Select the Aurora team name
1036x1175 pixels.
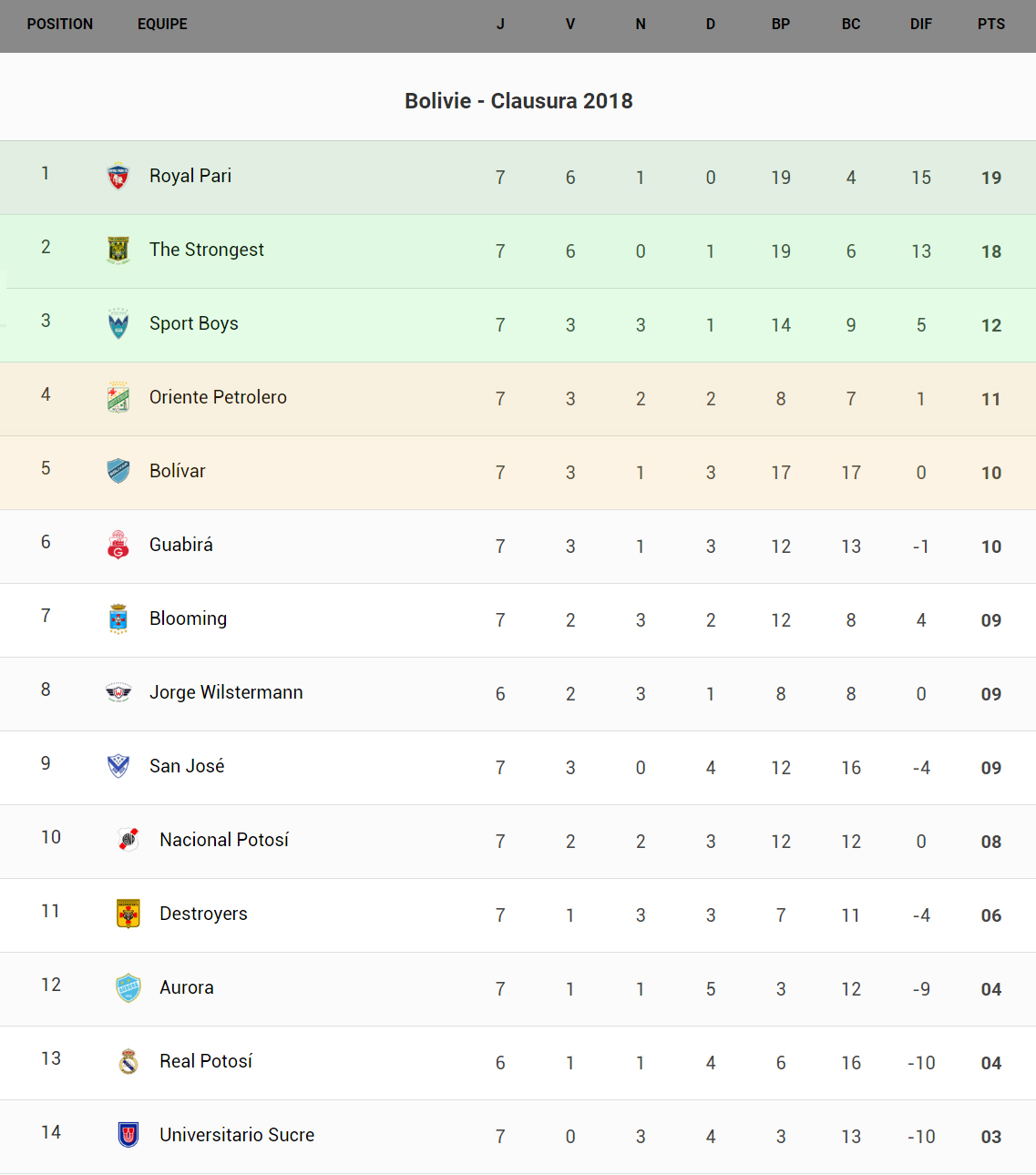(187, 987)
